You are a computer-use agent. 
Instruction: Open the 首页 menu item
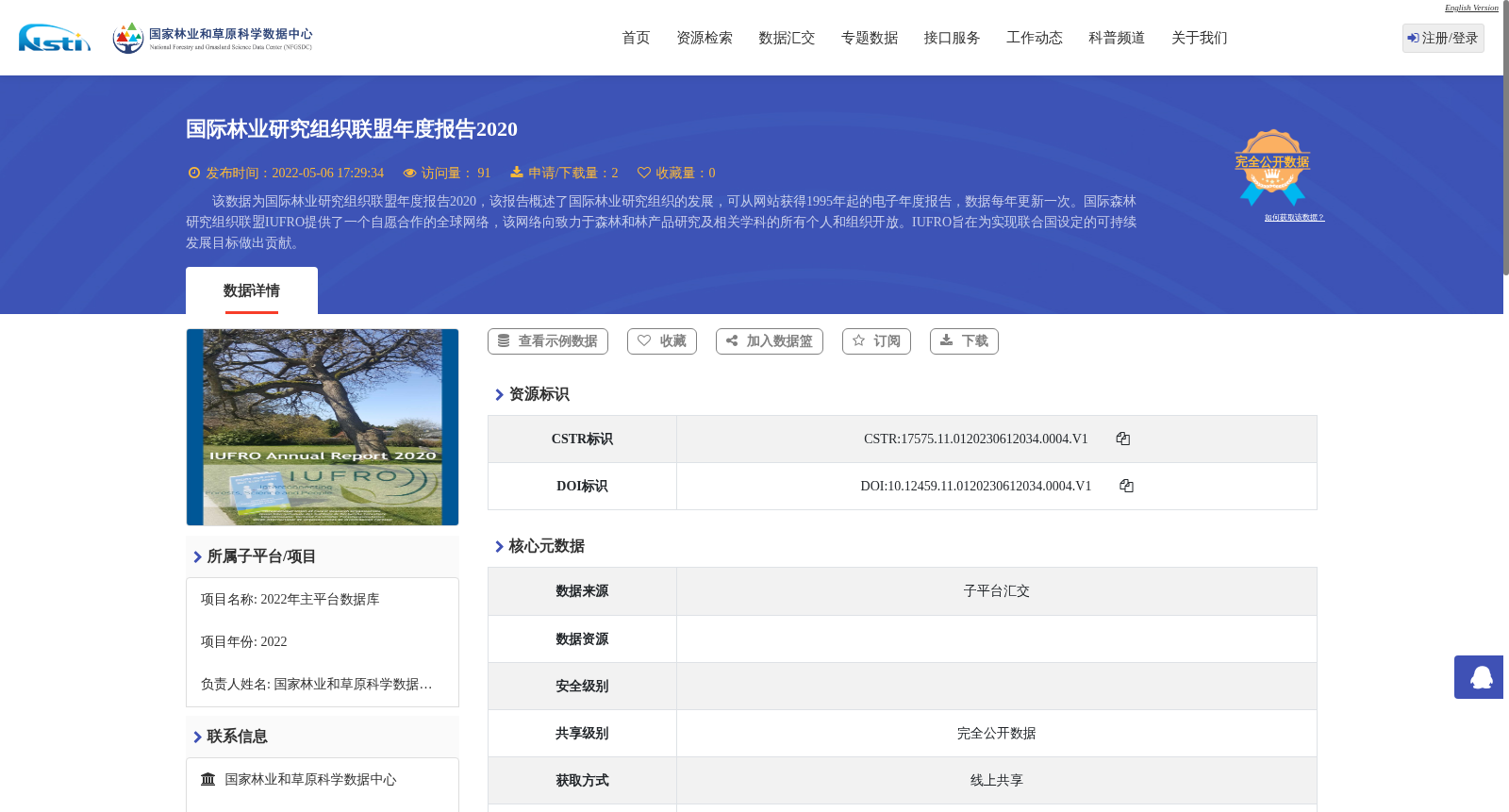(x=636, y=38)
